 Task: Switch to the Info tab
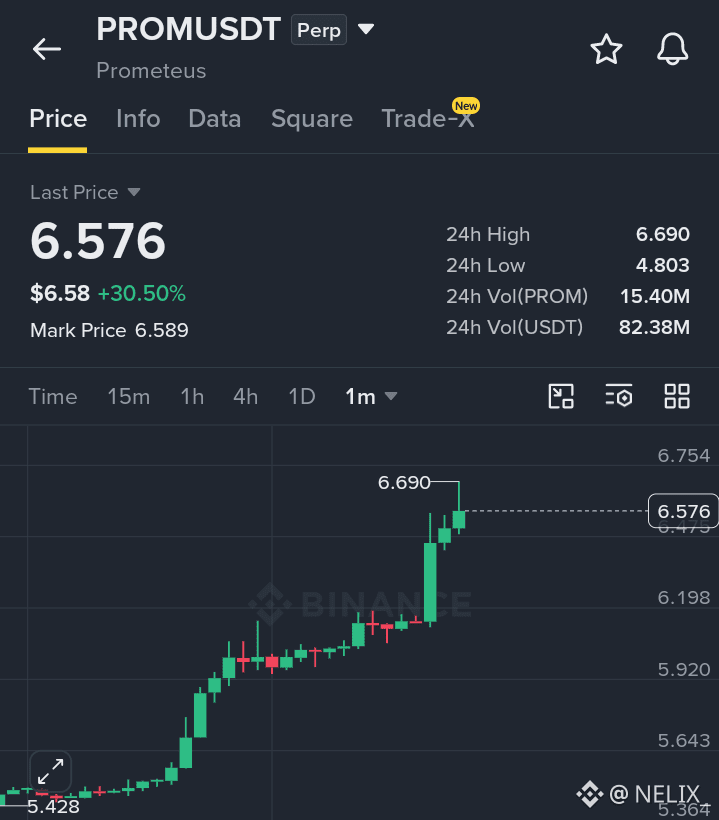point(138,119)
